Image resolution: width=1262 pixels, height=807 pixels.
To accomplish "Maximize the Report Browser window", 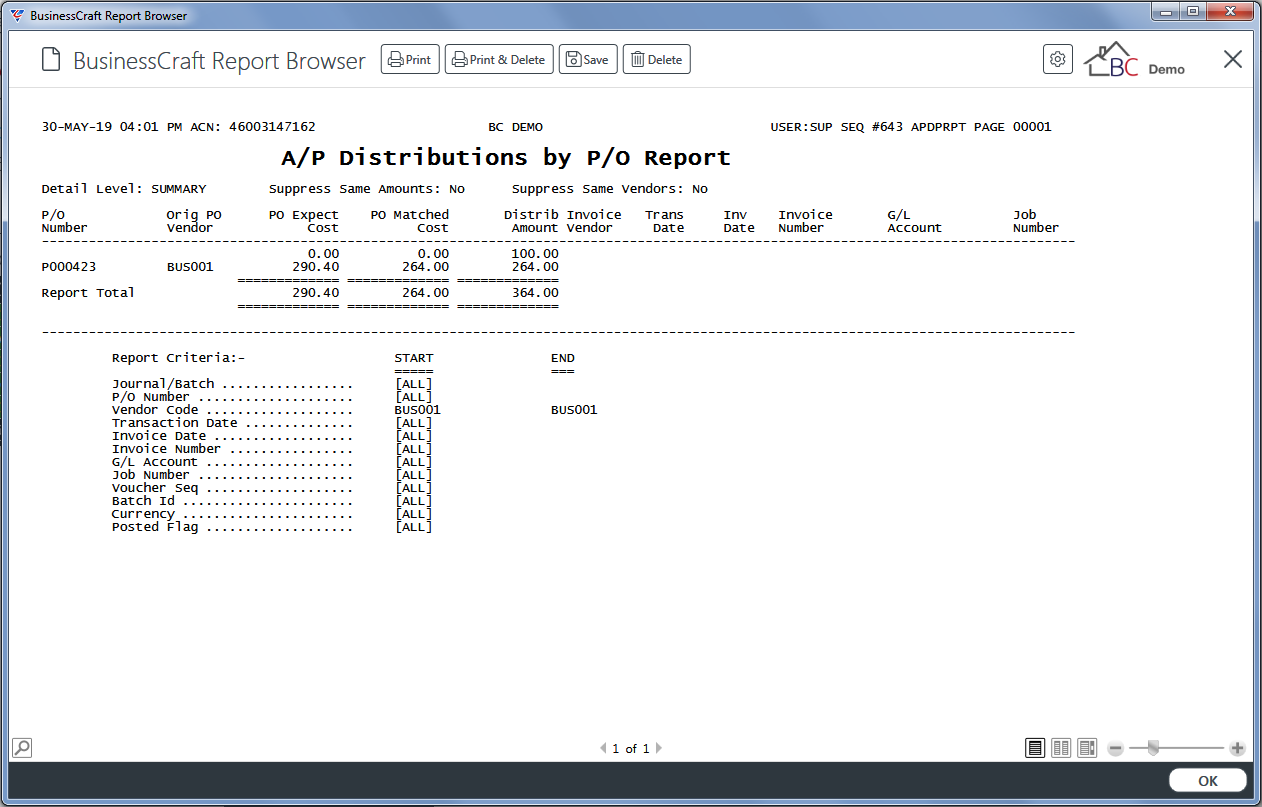I will 1192,11.
